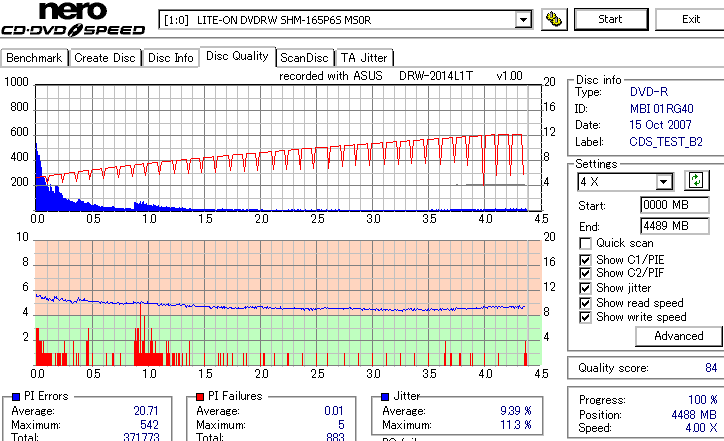Click the End position field 4489 MB

pos(675,226)
